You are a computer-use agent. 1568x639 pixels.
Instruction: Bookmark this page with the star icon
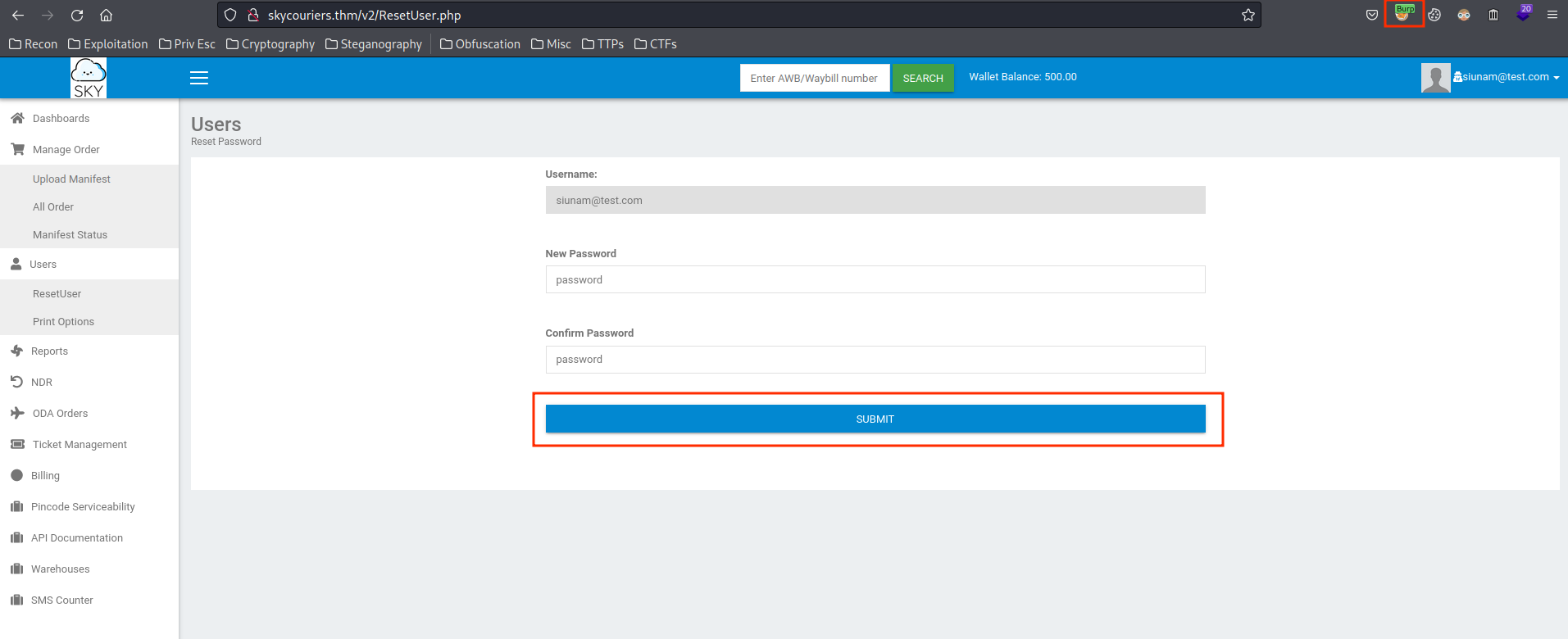pos(1248,15)
